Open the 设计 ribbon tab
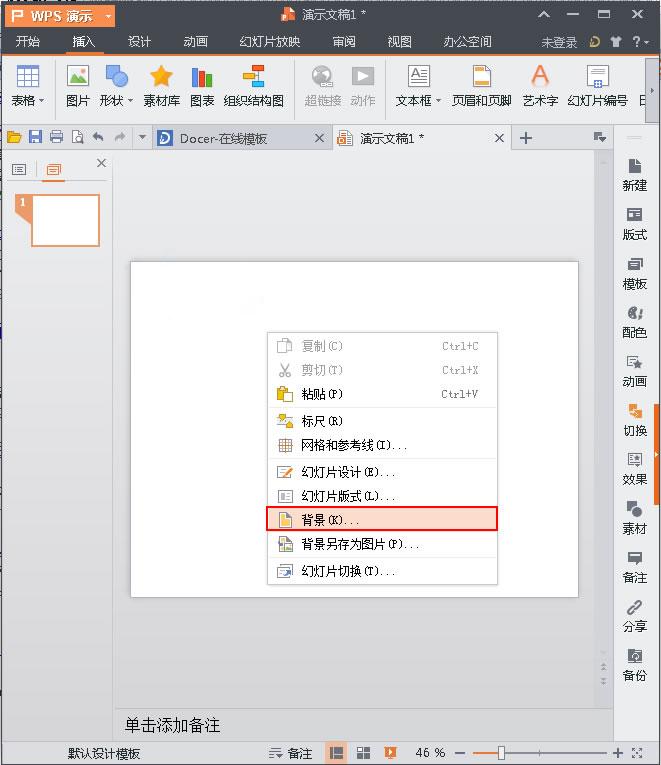Image resolution: width=661 pixels, height=765 pixels. 140,41
